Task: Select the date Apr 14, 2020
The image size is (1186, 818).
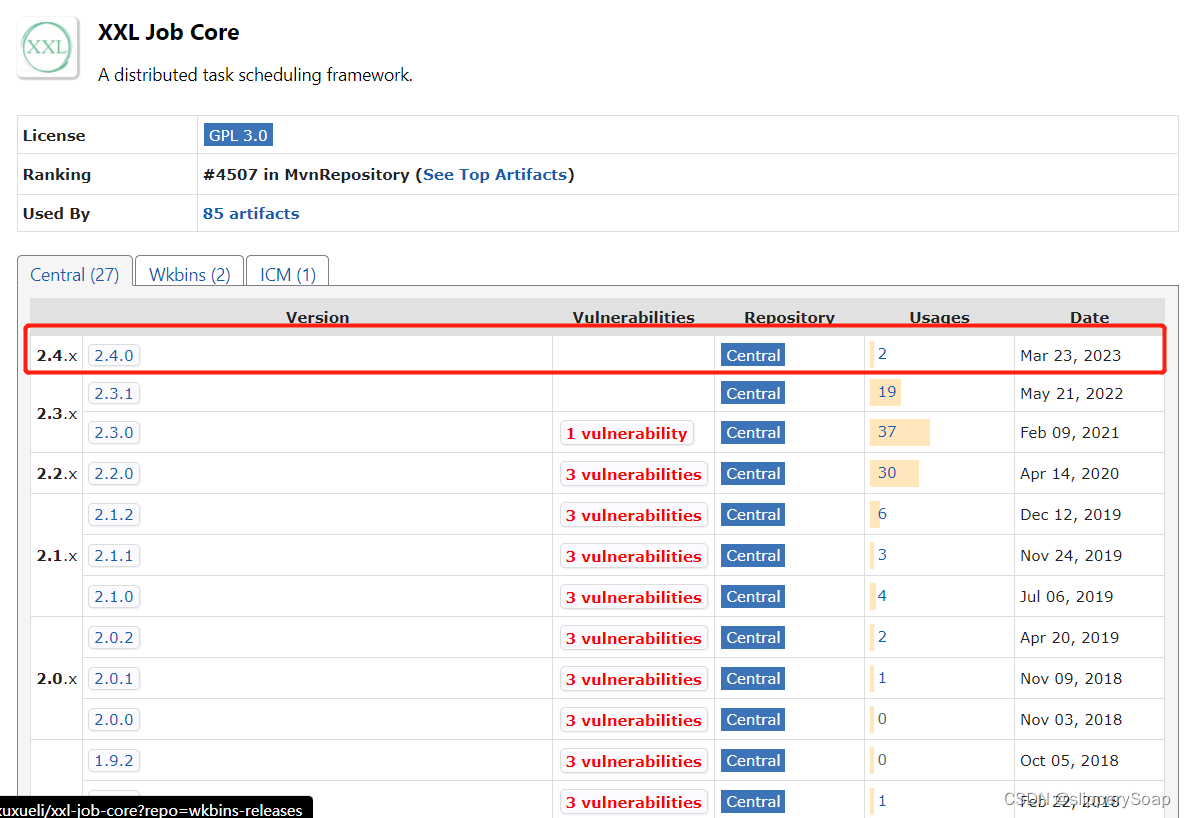Action: coord(1070,474)
